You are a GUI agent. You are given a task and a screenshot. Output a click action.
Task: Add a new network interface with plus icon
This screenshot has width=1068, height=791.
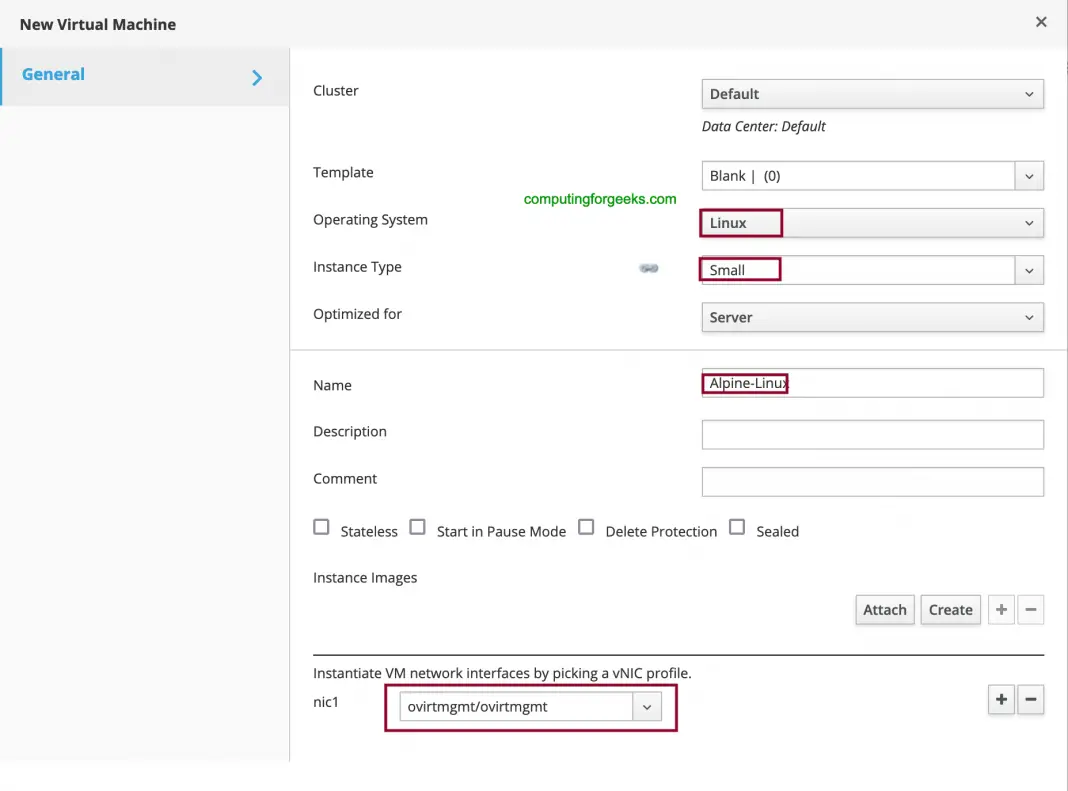point(1001,700)
